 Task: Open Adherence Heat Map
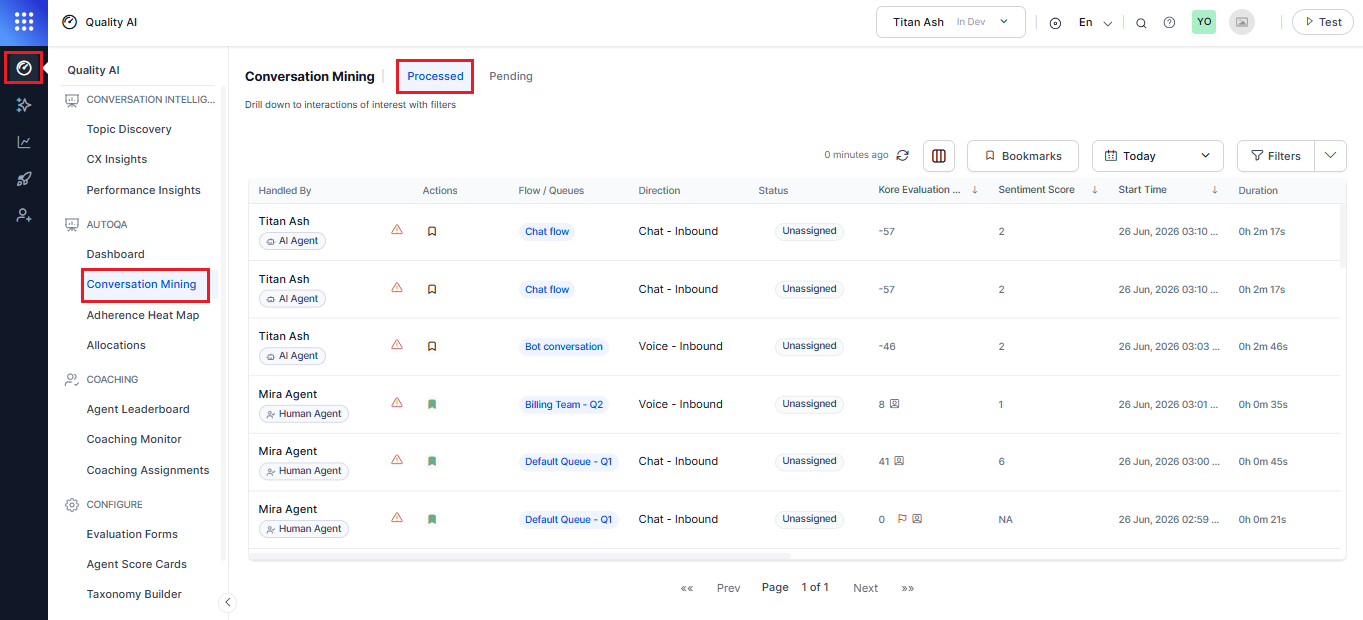(143, 315)
